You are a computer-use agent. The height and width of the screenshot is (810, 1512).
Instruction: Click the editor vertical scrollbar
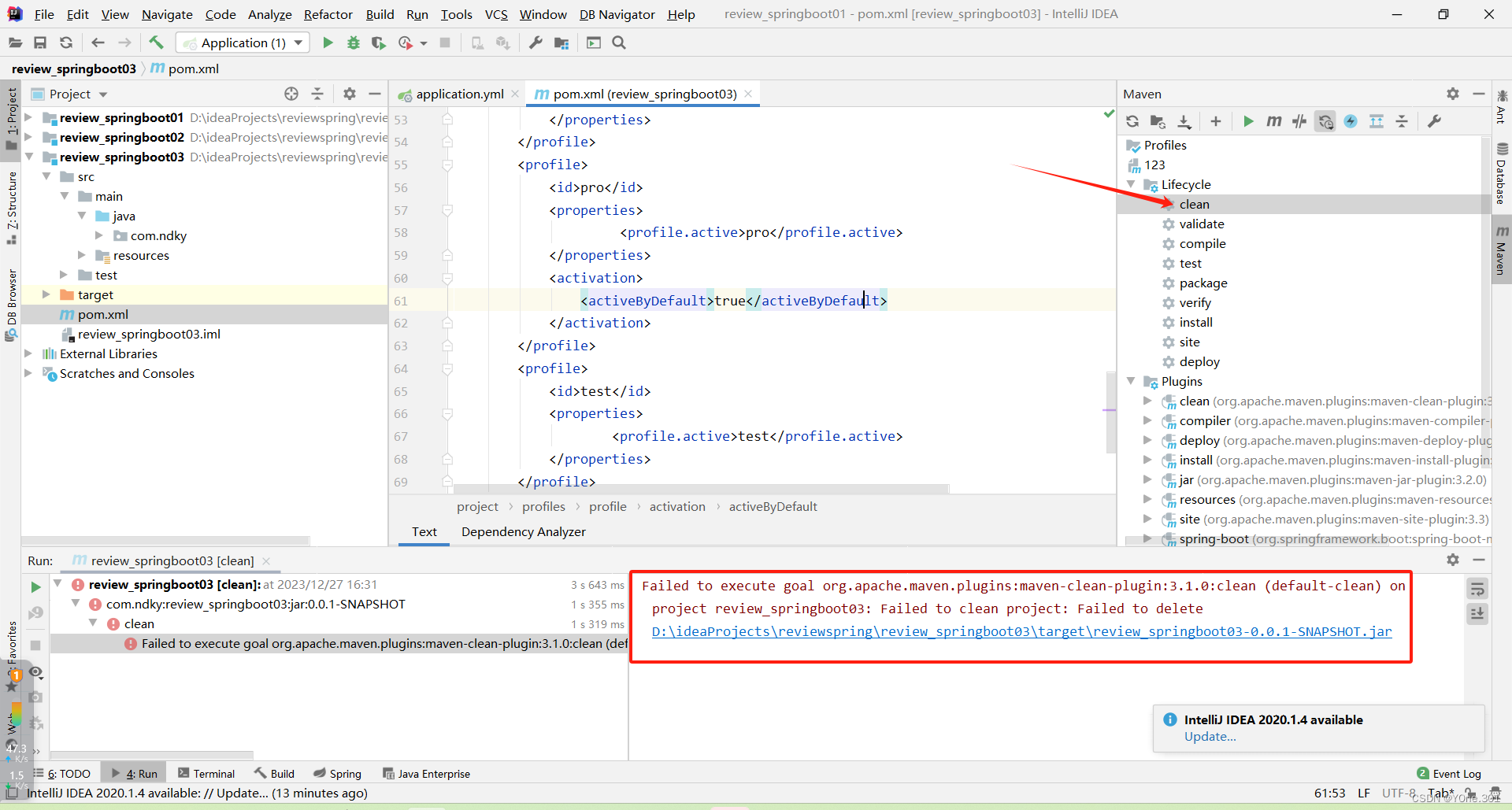click(x=1110, y=412)
